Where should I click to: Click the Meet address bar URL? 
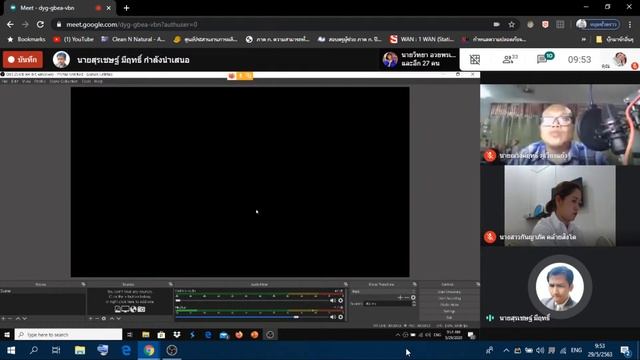[x=132, y=24]
